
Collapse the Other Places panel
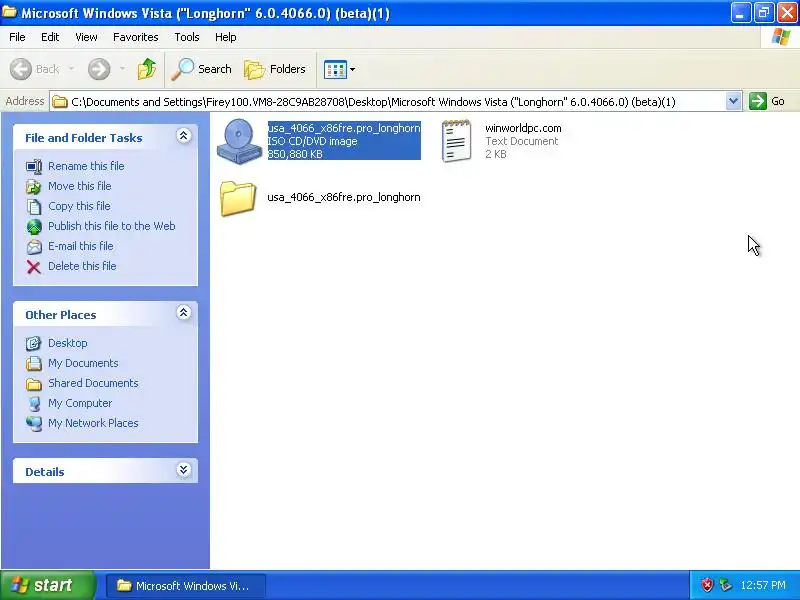(x=184, y=313)
